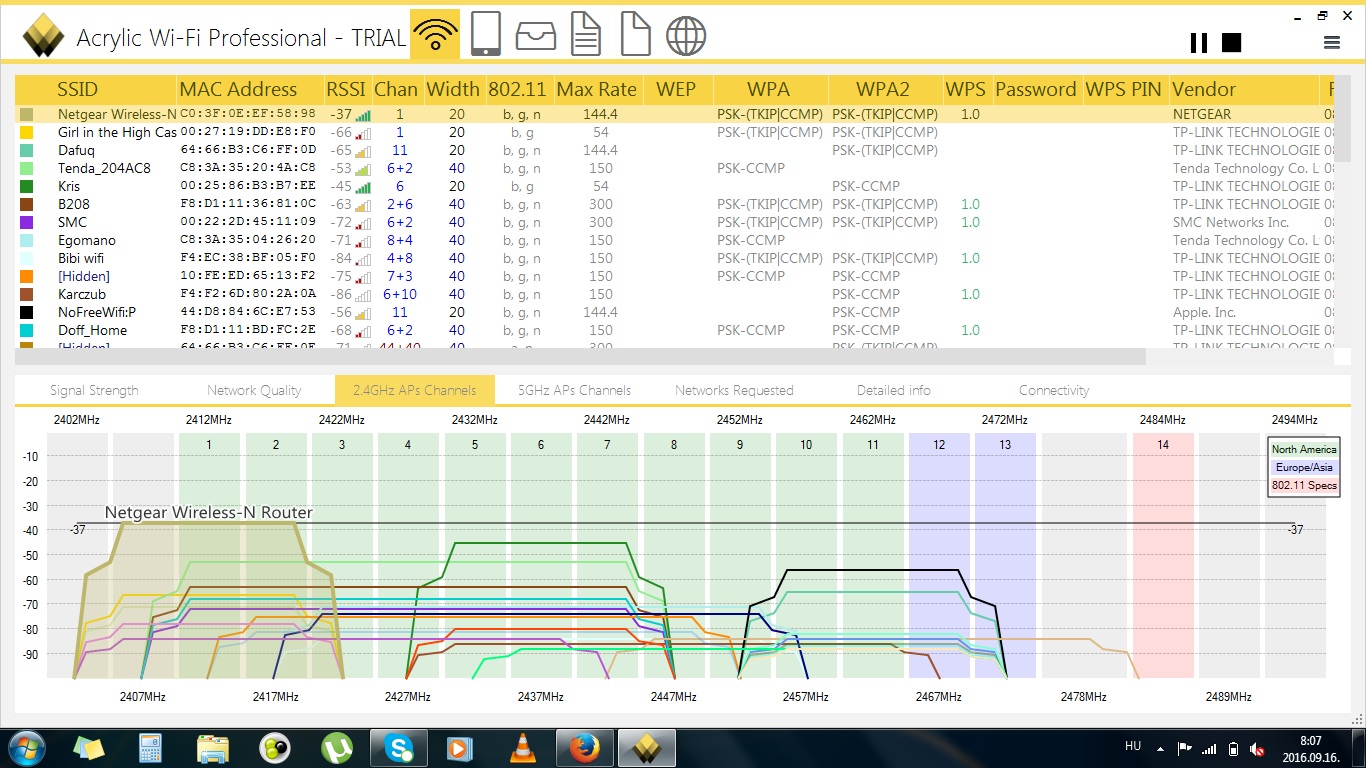Open the Detailed info tab
The width and height of the screenshot is (1366, 768).
tap(894, 390)
